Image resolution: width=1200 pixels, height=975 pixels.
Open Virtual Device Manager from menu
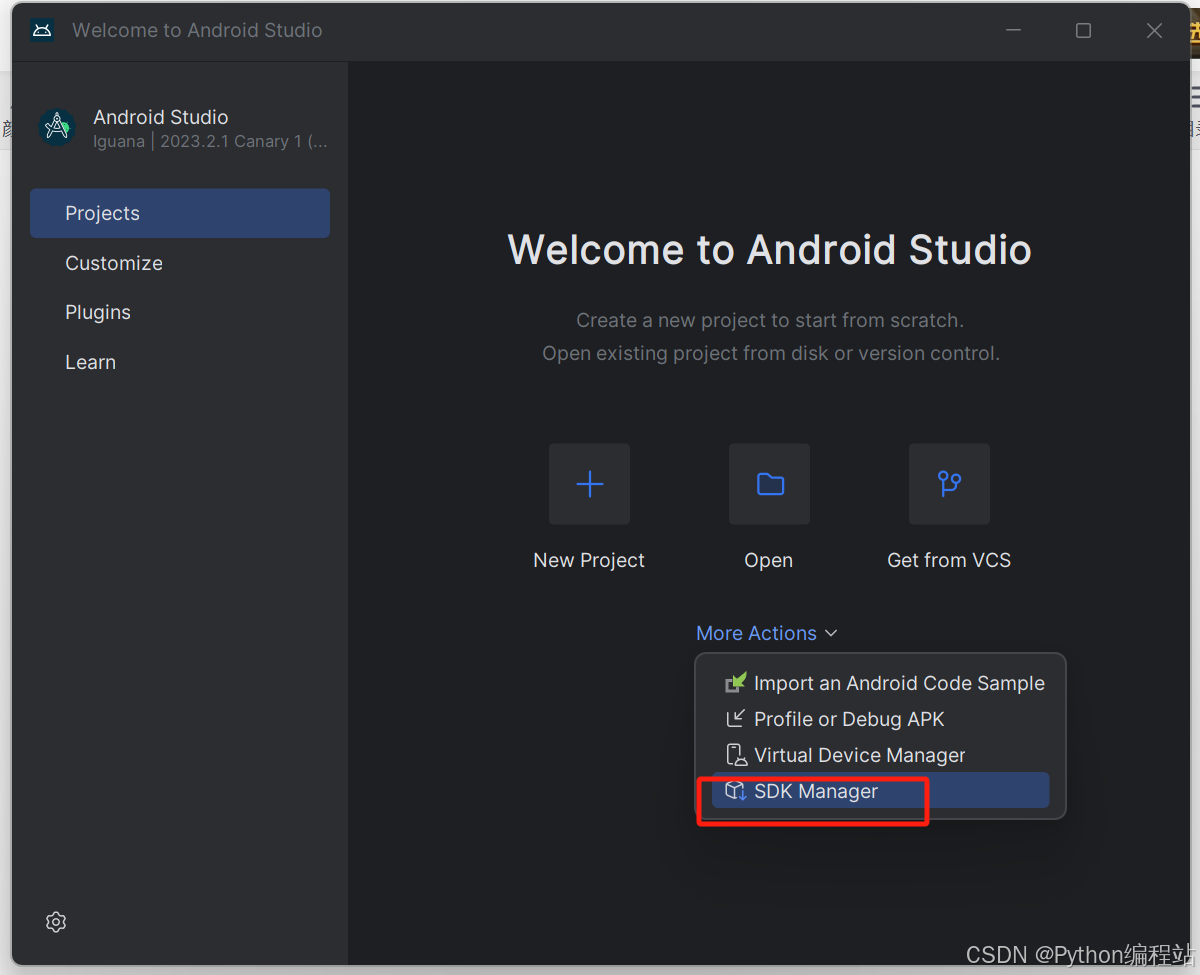(881, 755)
